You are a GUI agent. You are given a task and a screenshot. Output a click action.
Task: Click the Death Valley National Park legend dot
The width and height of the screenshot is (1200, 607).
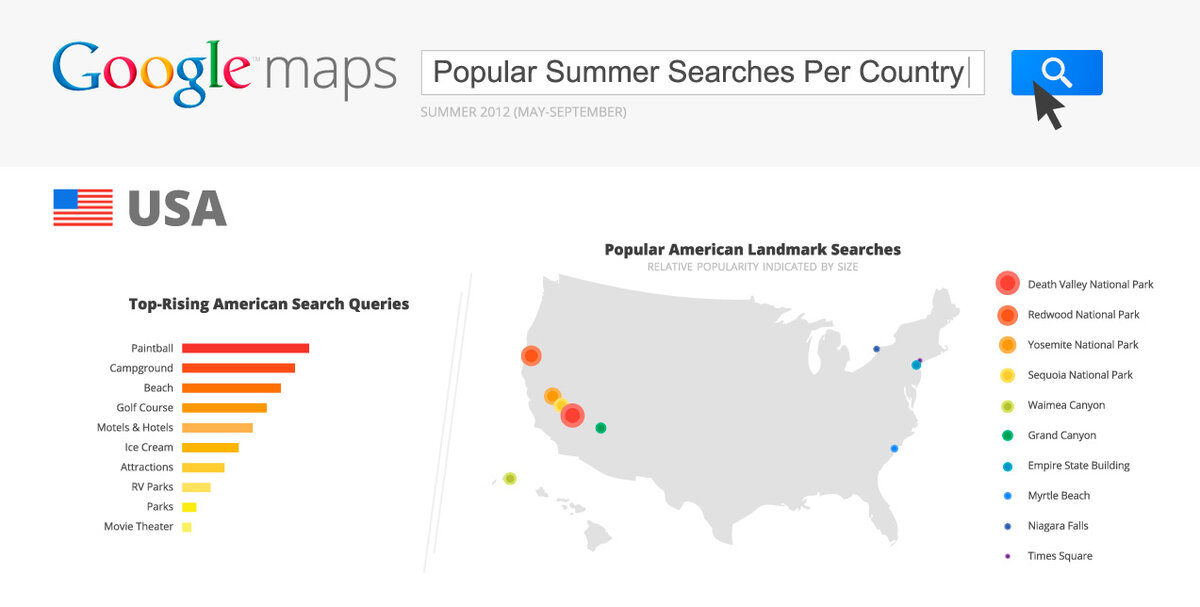1007,284
